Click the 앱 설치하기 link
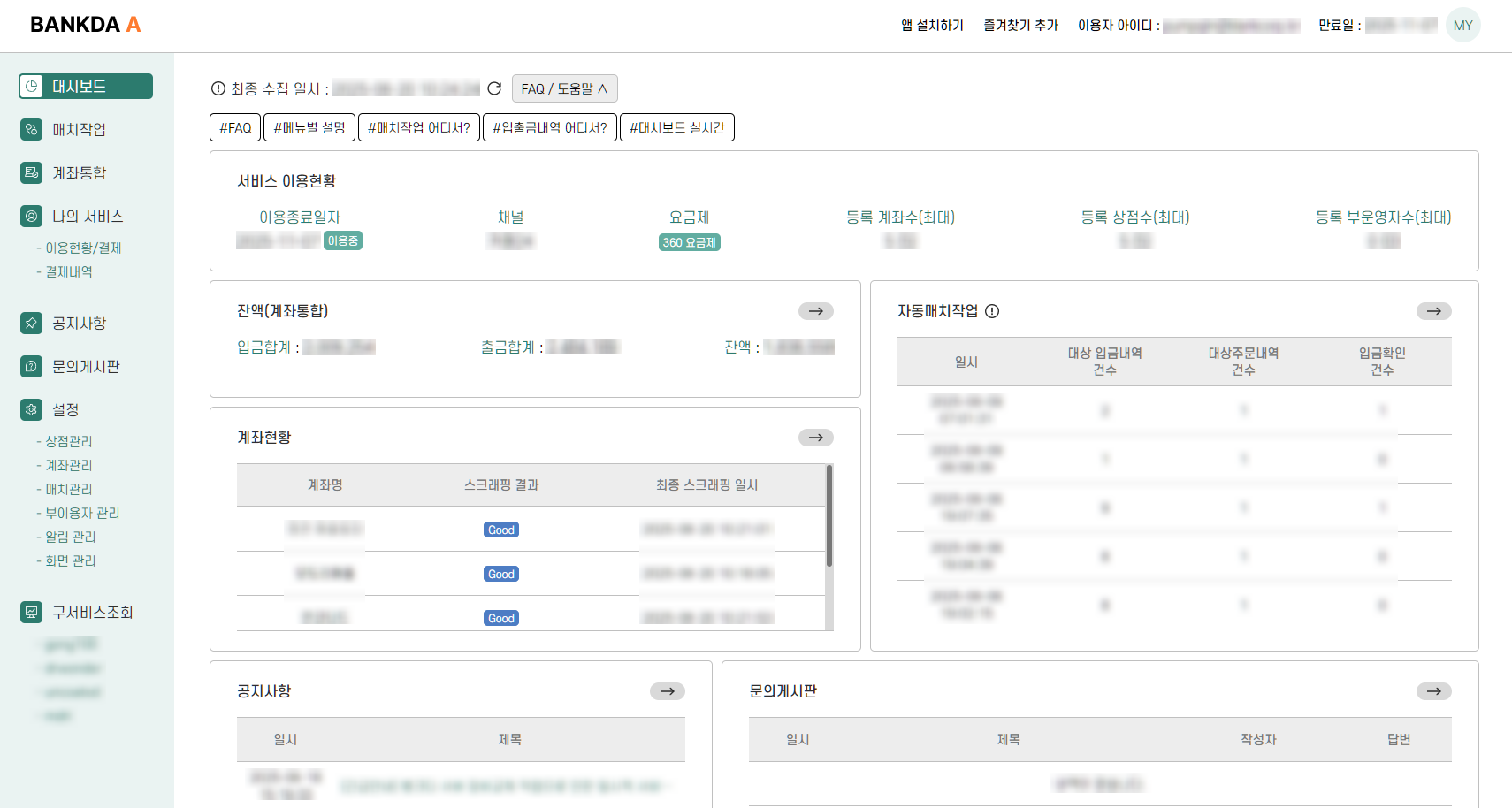Image resolution: width=1512 pixels, height=808 pixels. pos(932,26)
